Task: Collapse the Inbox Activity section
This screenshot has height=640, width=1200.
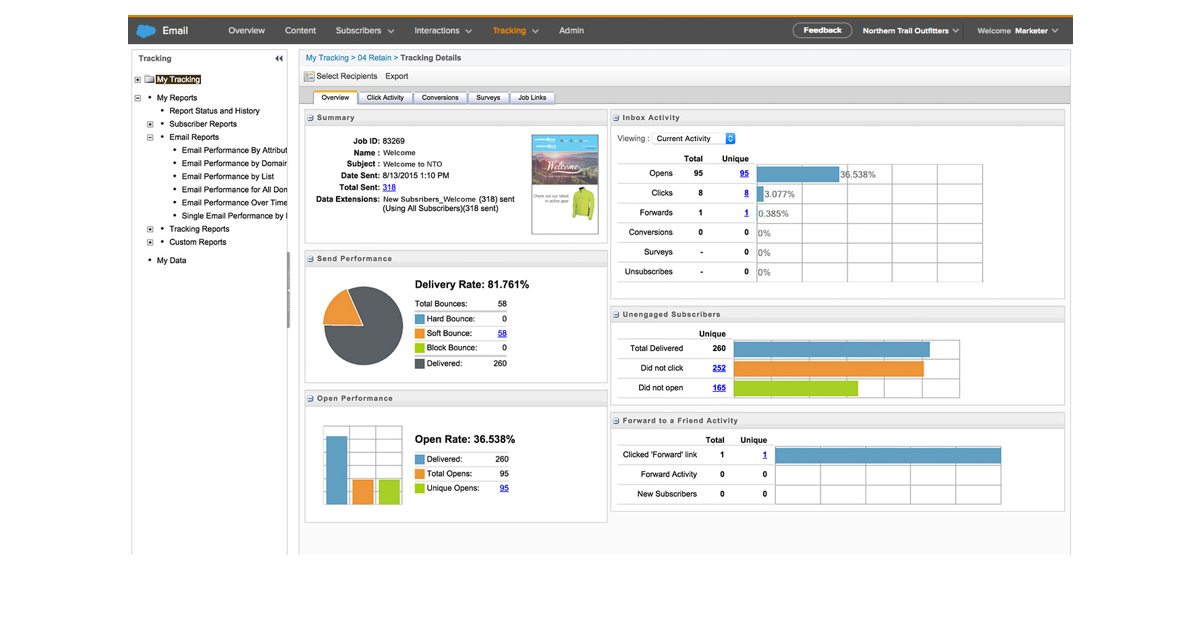Action: click(x=616, y=118)
